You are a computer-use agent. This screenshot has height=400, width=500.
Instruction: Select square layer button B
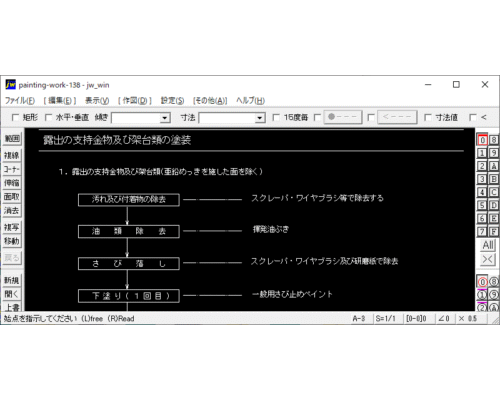pyautogui.click(x=494, y=179)
